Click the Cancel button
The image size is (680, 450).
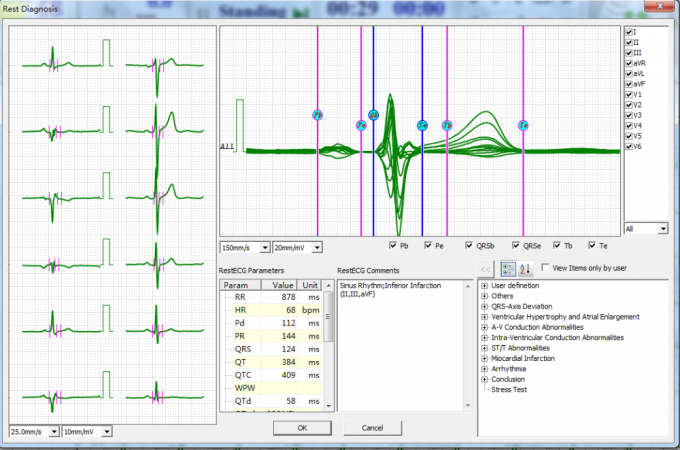coord(373,428)
